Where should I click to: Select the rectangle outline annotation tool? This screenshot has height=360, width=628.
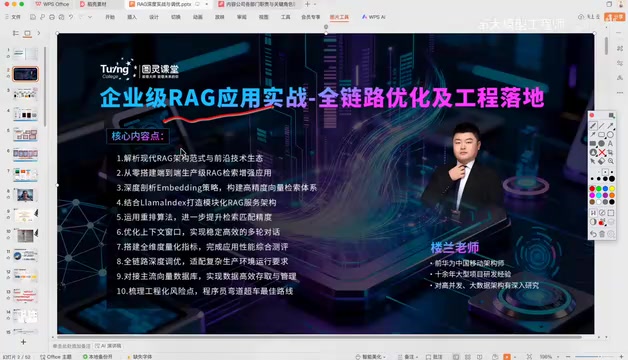pos(602,135)
